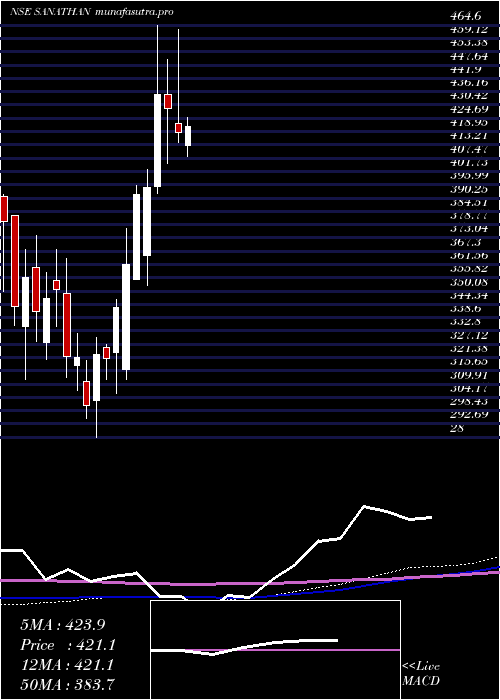Screen dimensions: 500x700
Task: Click the 'NSE SANATHAN munafasutra.pro' chart title
Action: pyautogui.click(x=92, y=12)
